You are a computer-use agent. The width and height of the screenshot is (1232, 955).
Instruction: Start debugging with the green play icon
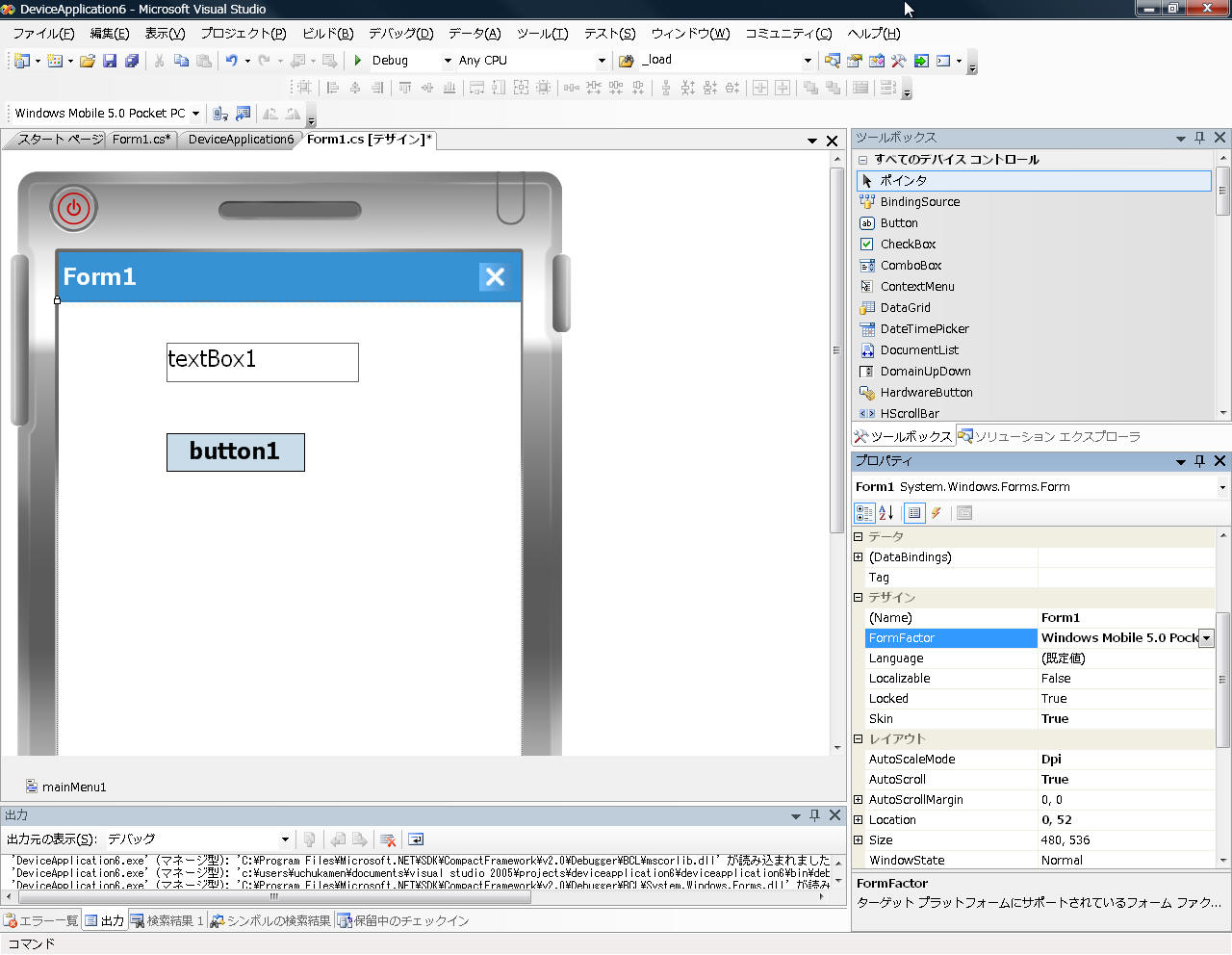358,61
